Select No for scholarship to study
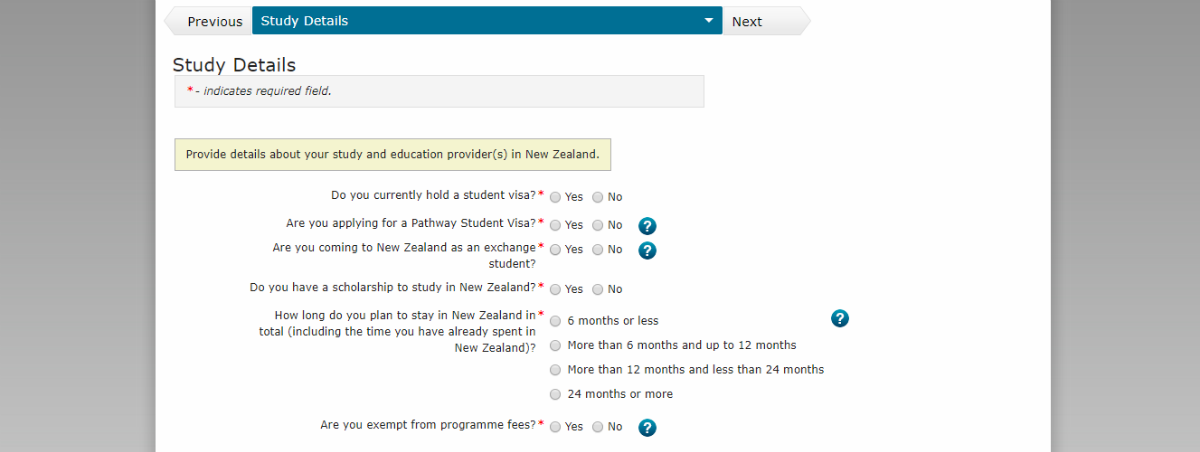 coord(598,289)
